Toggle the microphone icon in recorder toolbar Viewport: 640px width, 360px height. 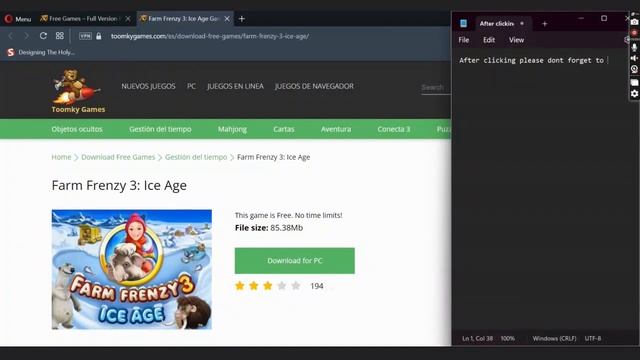coord(634,47)
